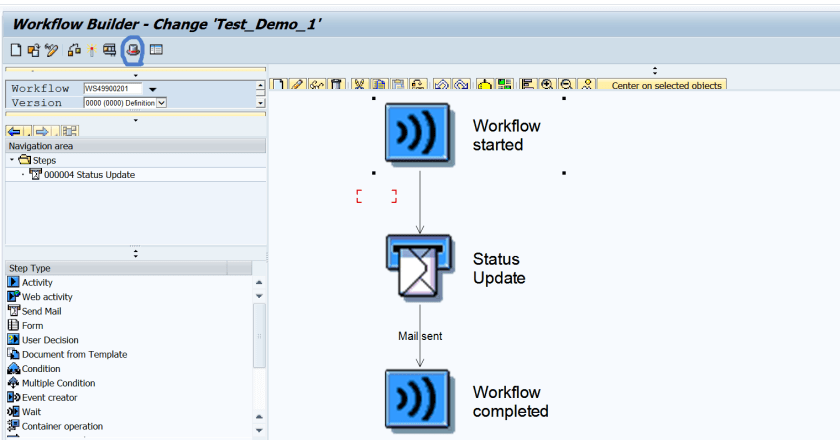
Task: Click up arrow of Workflow pane scrollbar
Action: point(260,85)
